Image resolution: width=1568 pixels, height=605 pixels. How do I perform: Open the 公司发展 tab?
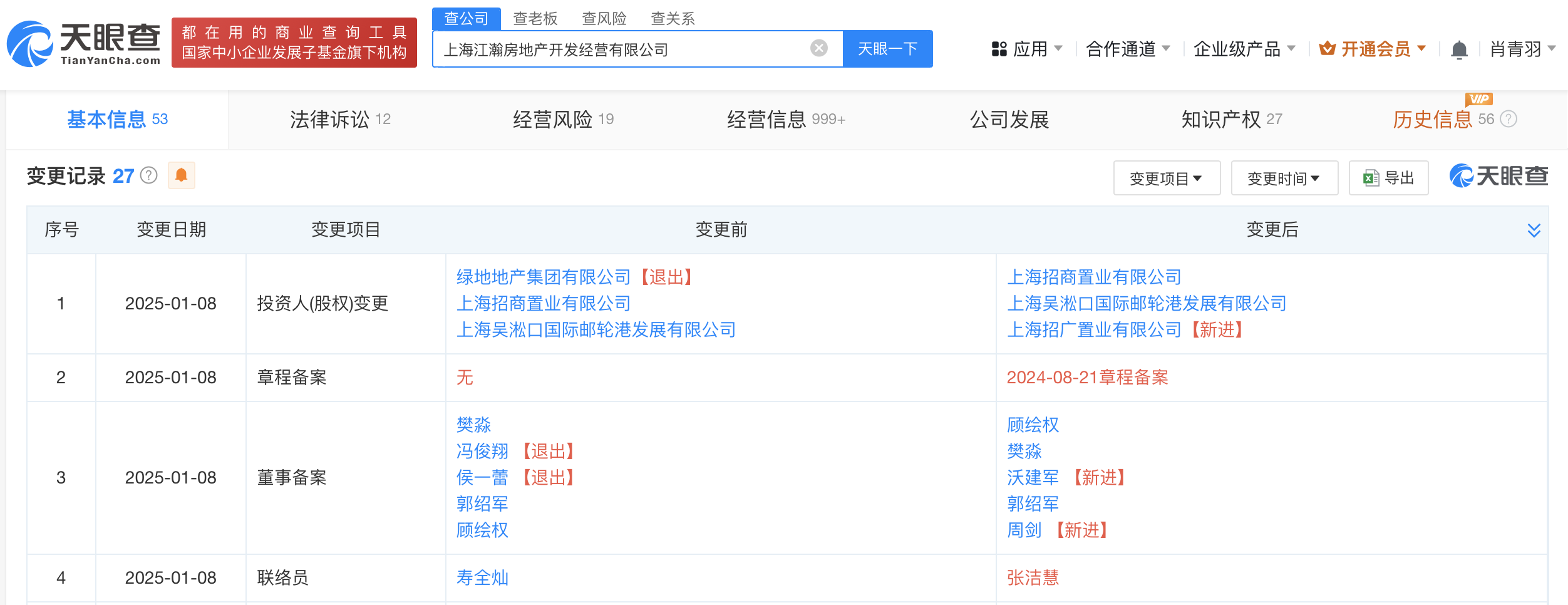[1009, 119]
